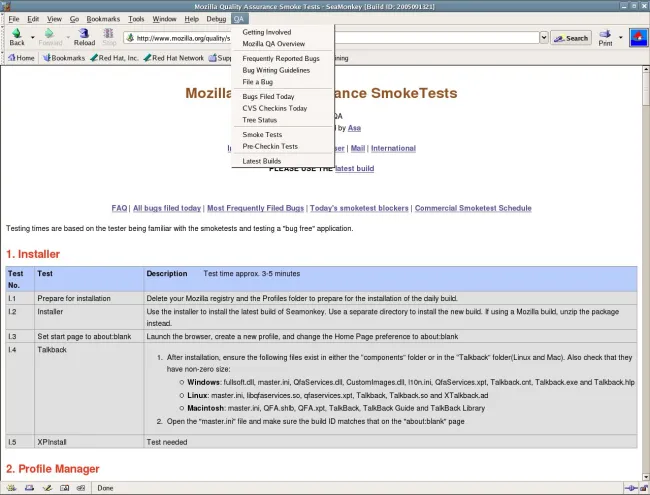The image size is (650, 495).
Task: Open the Back button history dropdown arrow
Action: (x=34, y=38)
